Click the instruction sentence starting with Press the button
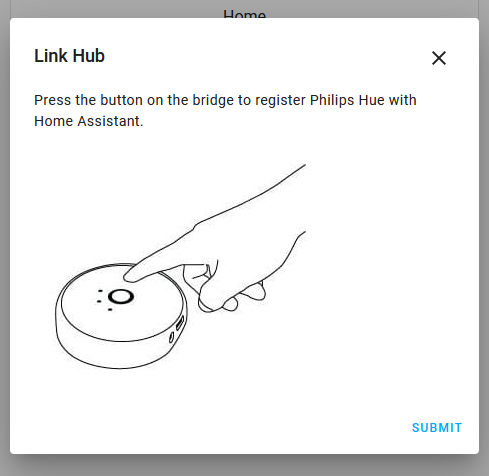 tap(225, 111)
